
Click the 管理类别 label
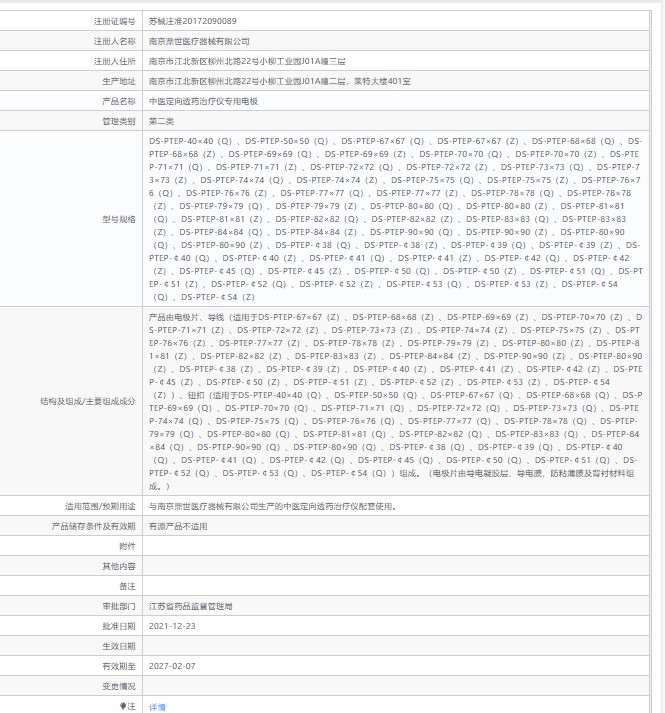(x=119, y=121)
